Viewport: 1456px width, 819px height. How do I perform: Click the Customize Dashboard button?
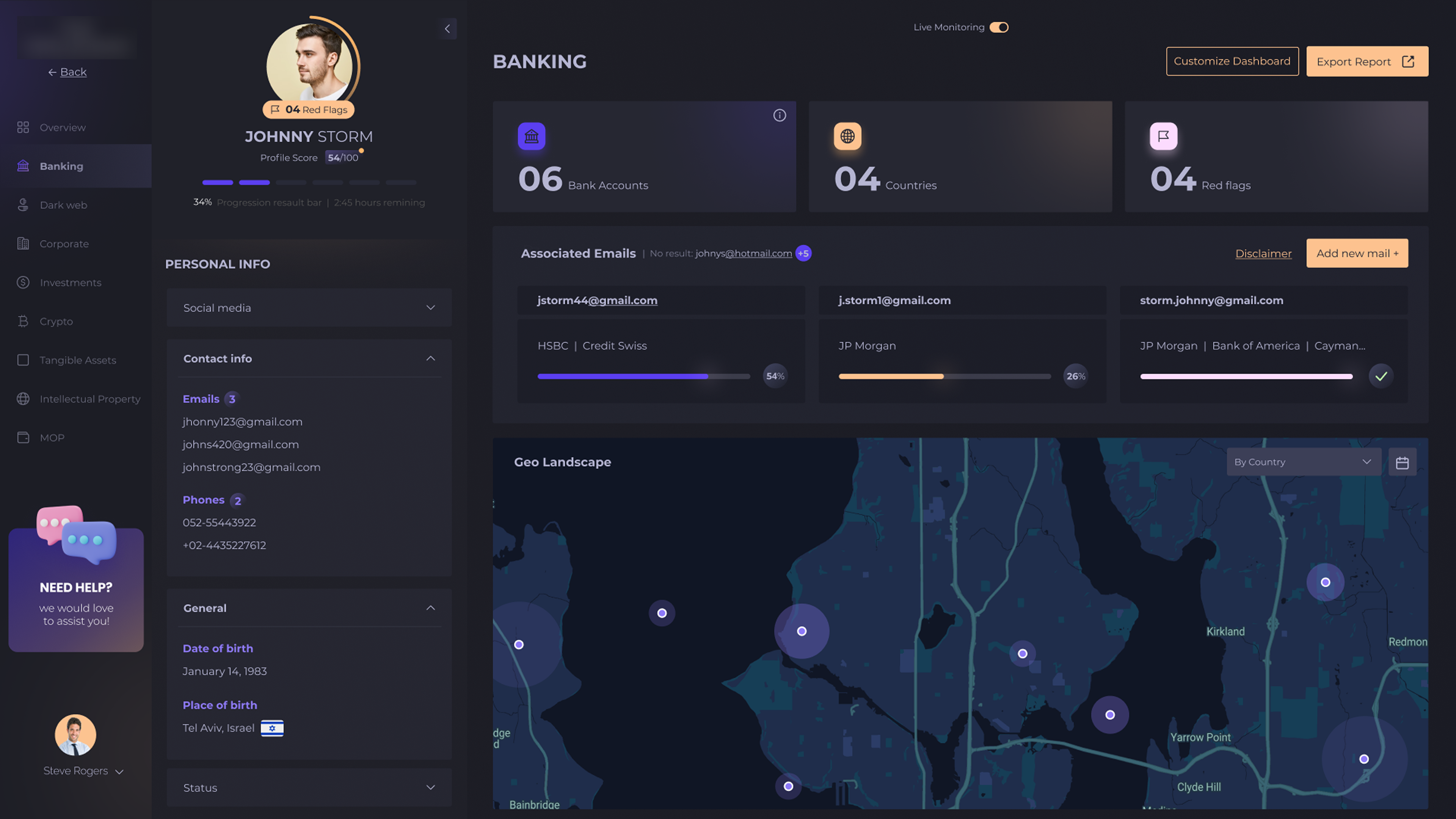click(x=1232, y=61)
